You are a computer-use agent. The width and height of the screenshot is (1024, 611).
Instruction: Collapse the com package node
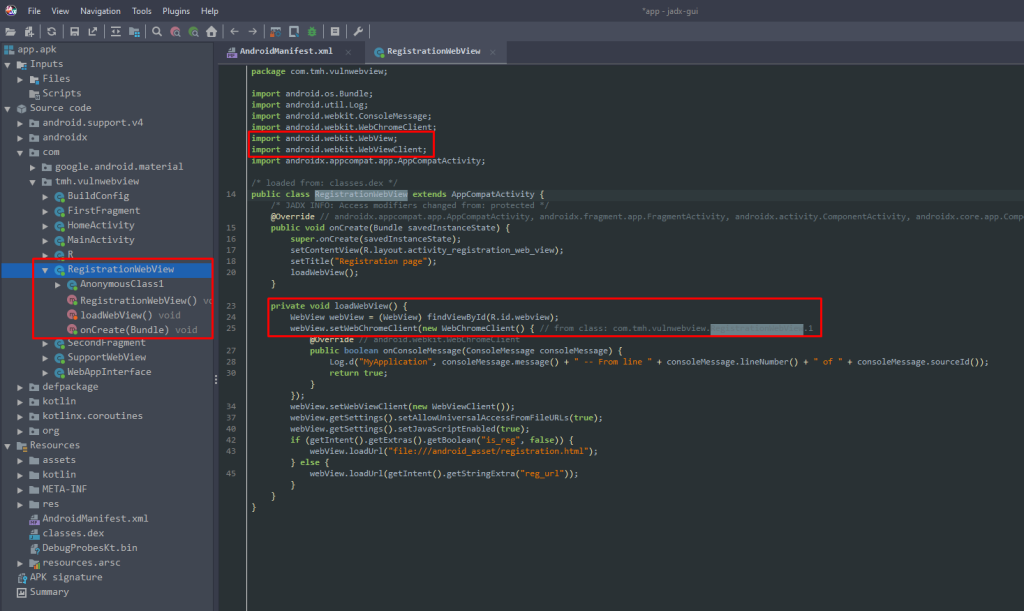20,152
